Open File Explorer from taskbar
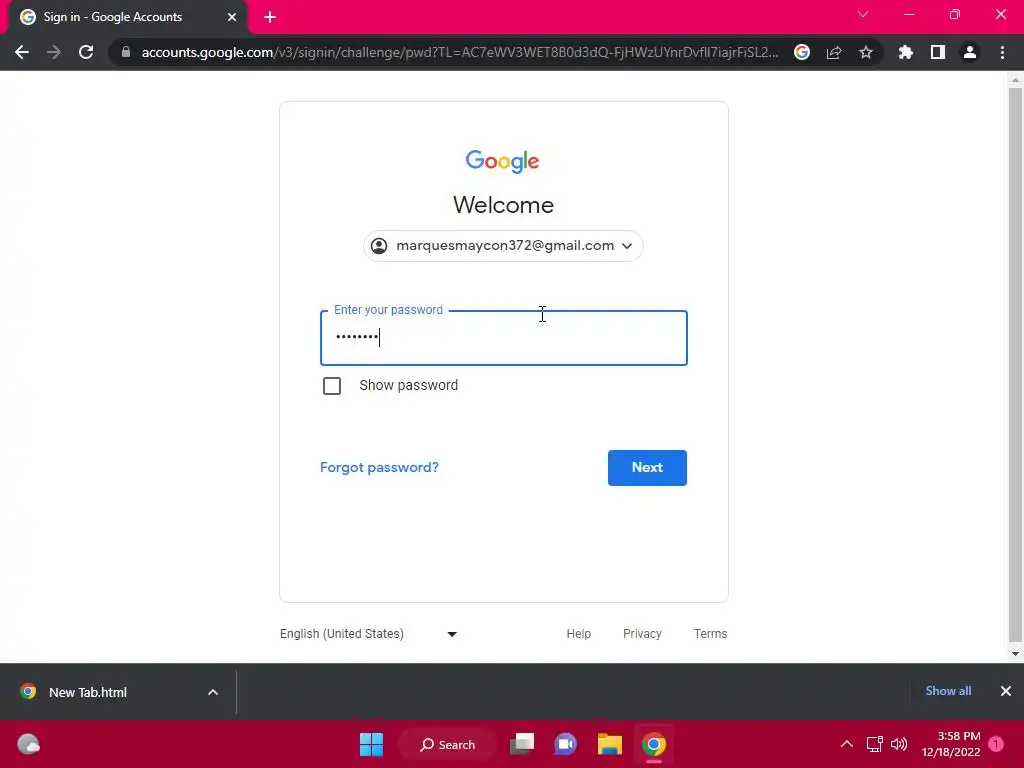 coord(609,744)
